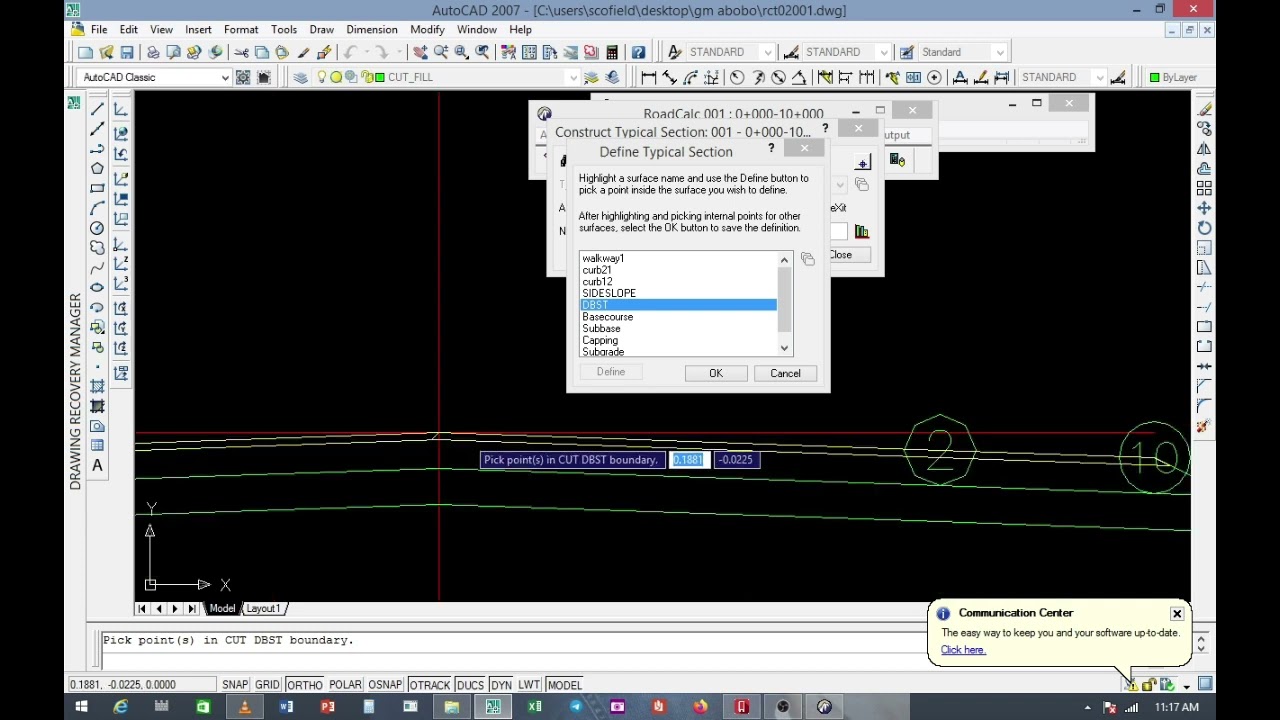Open the Layer Properties Manager icon
Image resolution: width=1280 pixels, height=720 pixels.
[300, 77]
